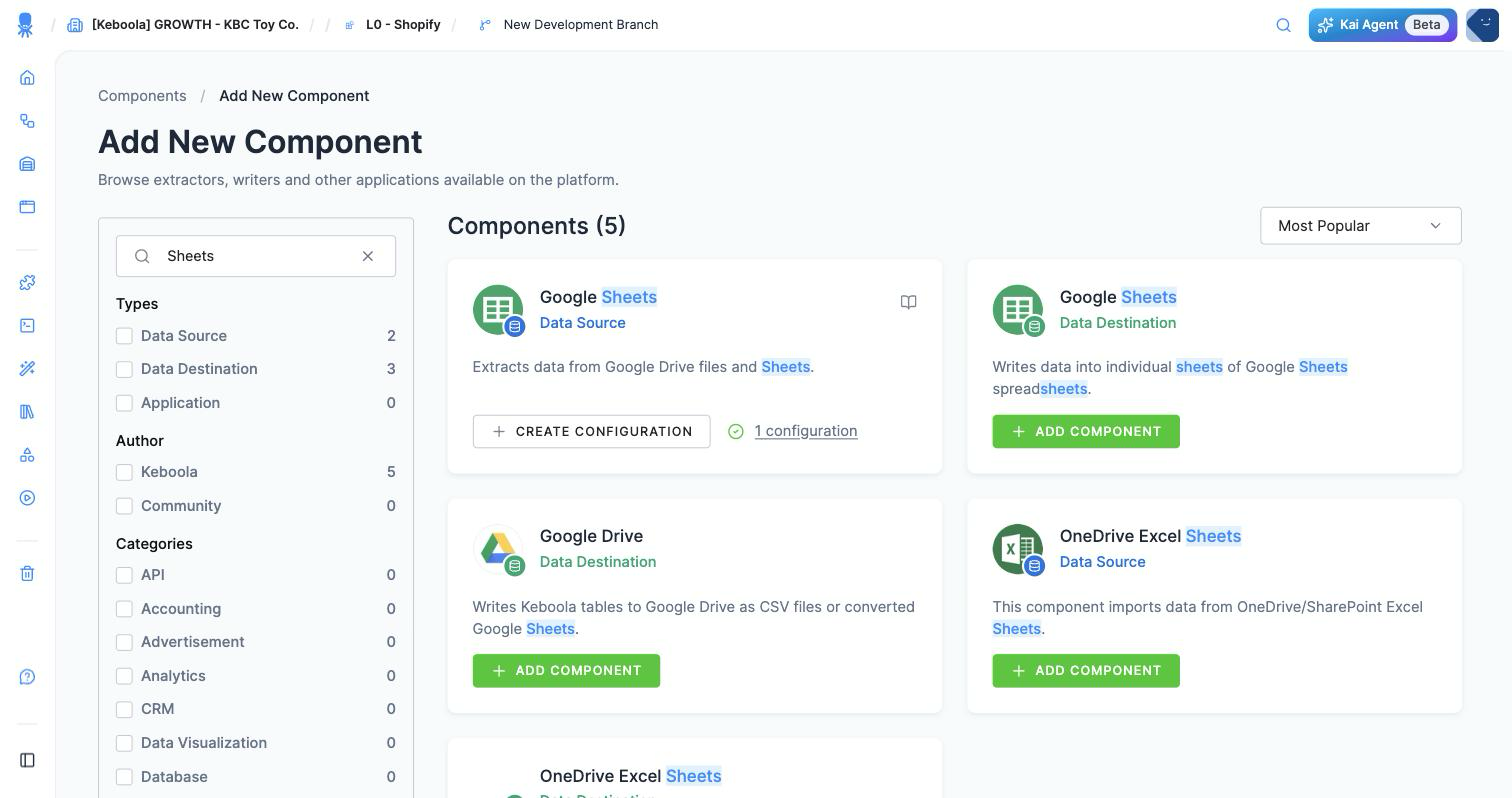This screenshot has width=1512, height=798.
Task: Clear the Sheets search with the X icon
Action: coord(368,256)
